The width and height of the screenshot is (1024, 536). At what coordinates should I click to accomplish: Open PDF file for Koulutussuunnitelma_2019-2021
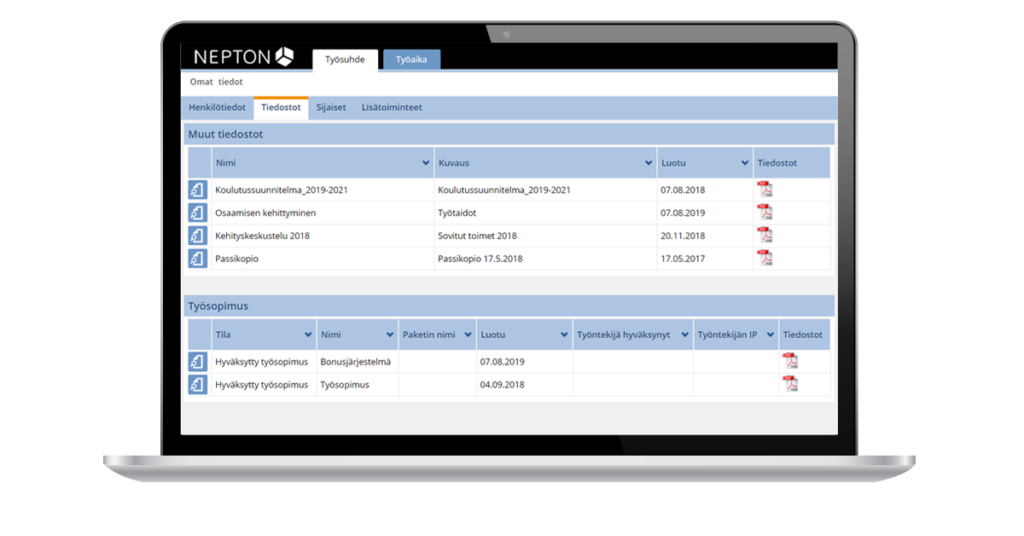764,190
